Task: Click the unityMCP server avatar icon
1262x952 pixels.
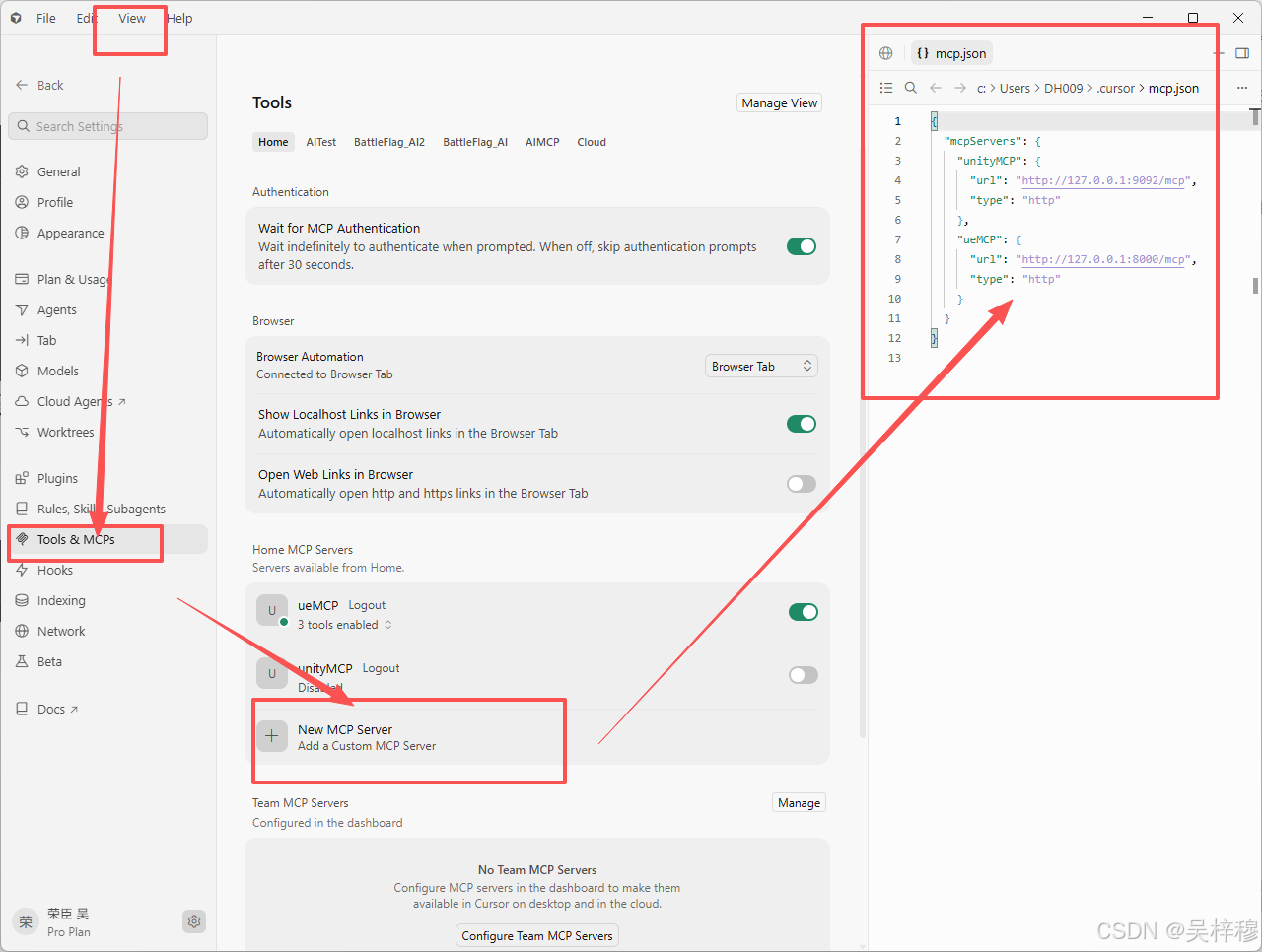Action: [272, 674]
